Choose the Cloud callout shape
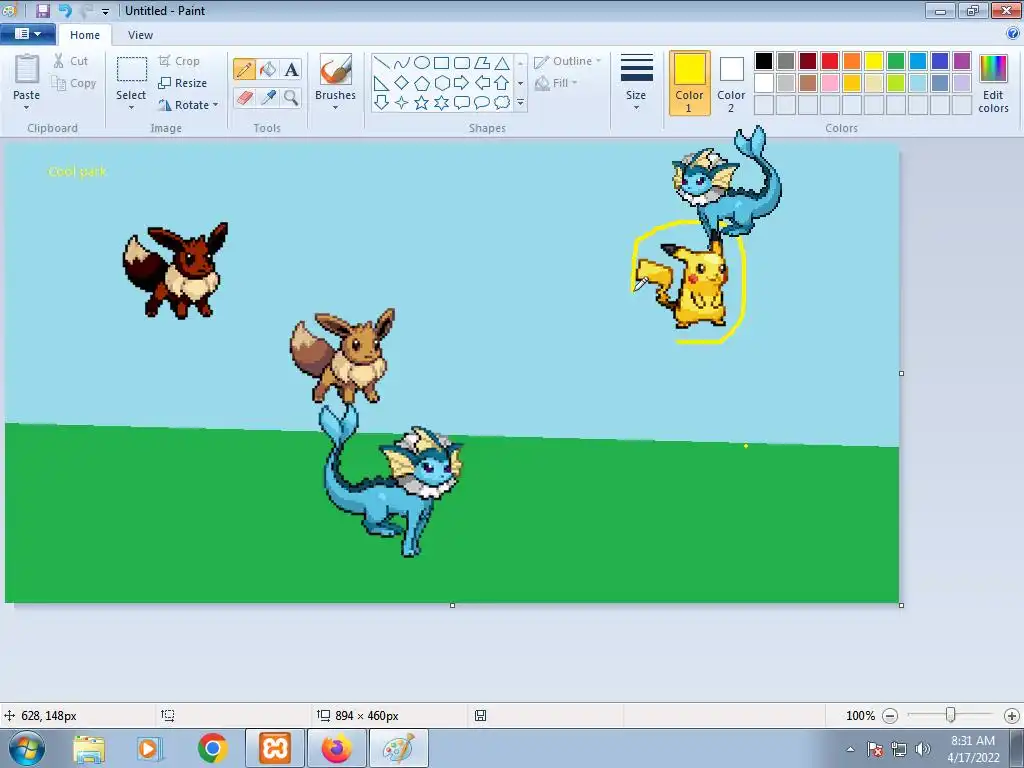 502,103
